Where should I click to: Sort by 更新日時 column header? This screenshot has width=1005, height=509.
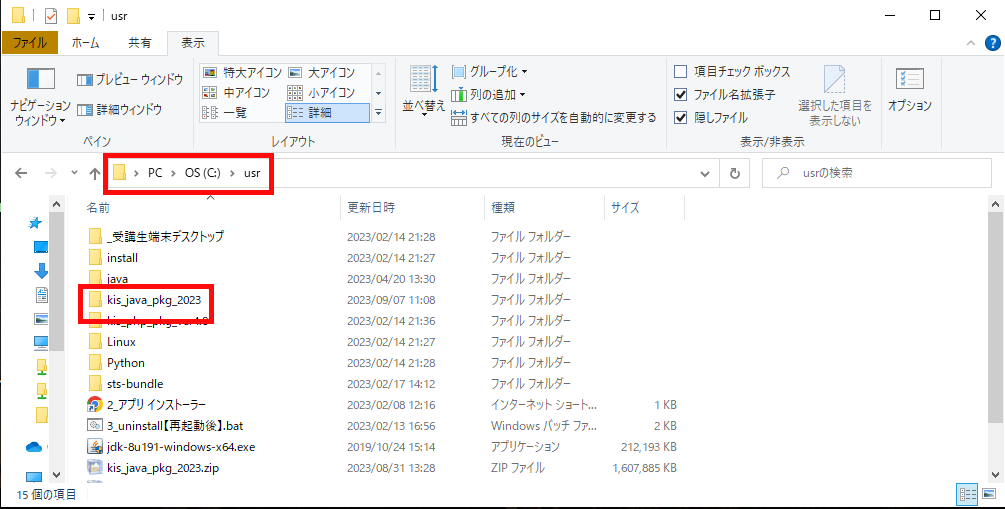coord(371,208)
